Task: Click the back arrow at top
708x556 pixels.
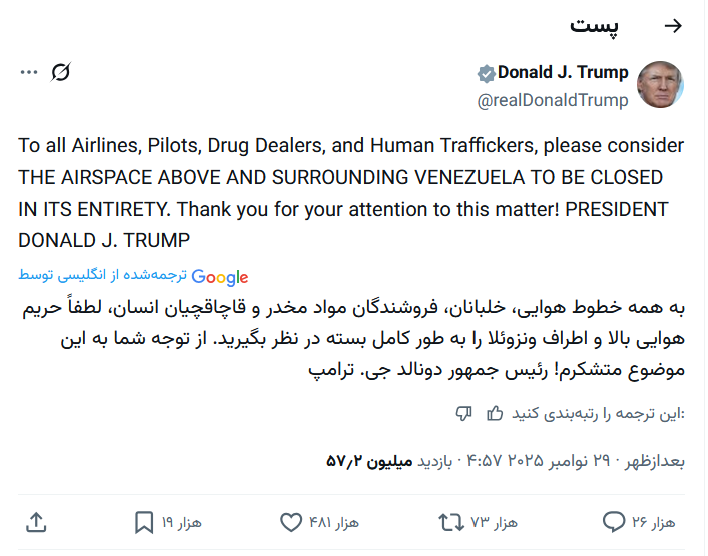Action: click(x=673, y=26)
